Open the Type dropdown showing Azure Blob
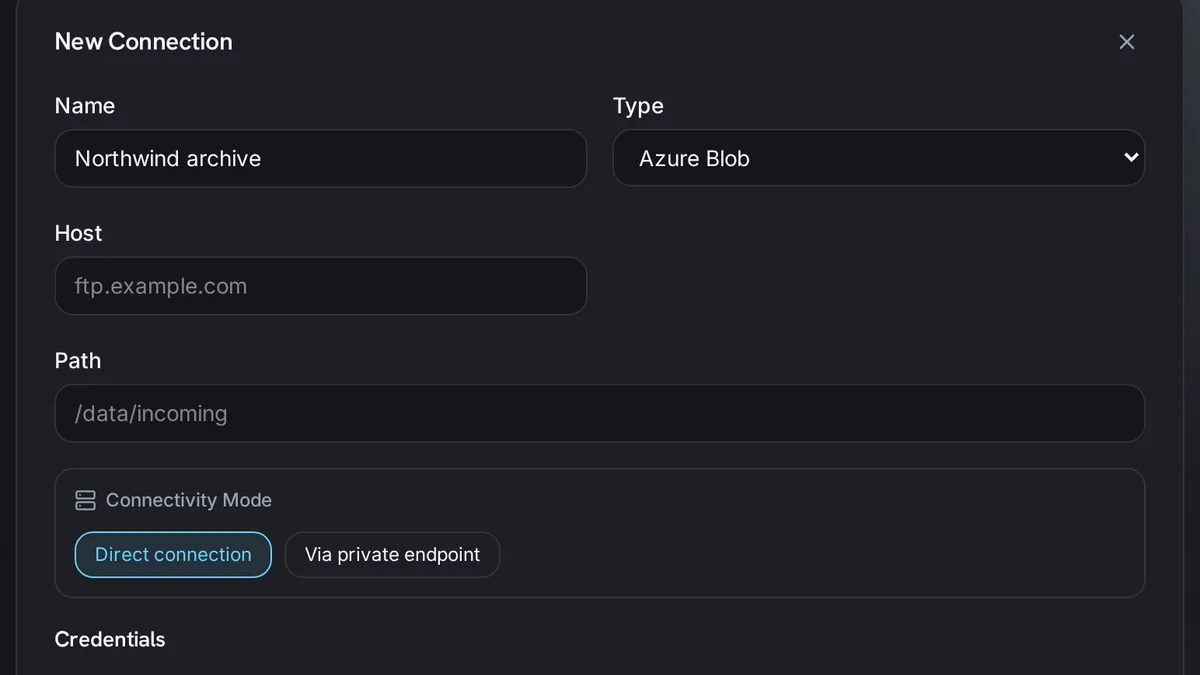The height and width of the screenshot is (675, 1200). pos(878,158)
